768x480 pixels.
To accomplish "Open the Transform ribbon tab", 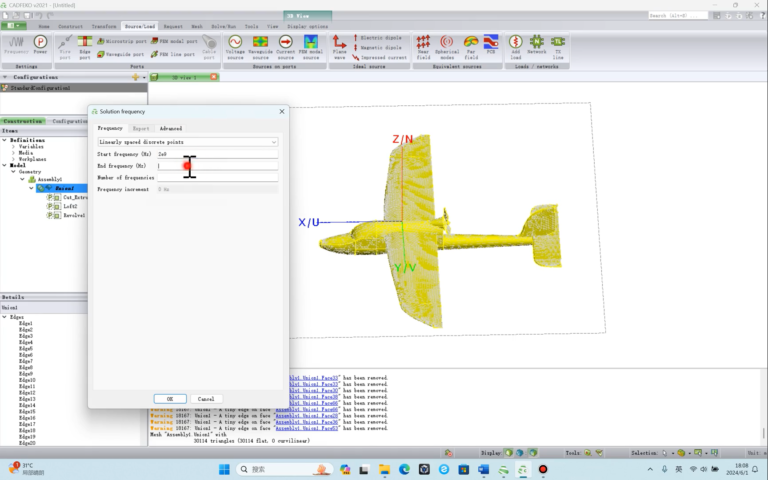I will pyautogui.click(x=104, y=26).
